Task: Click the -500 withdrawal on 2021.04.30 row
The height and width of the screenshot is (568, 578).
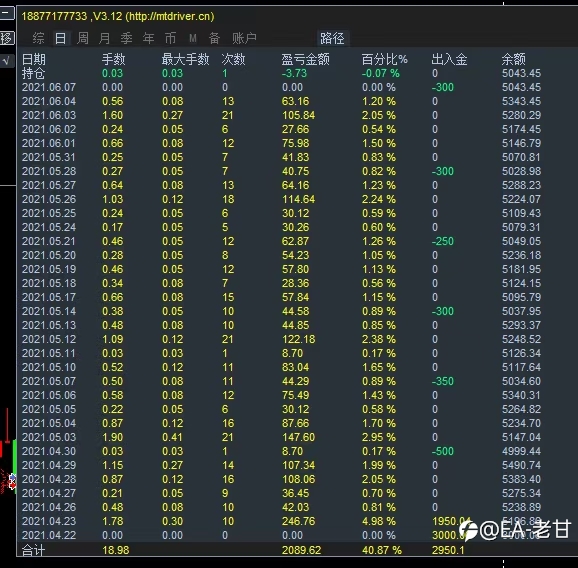Action: pos(443,452)
